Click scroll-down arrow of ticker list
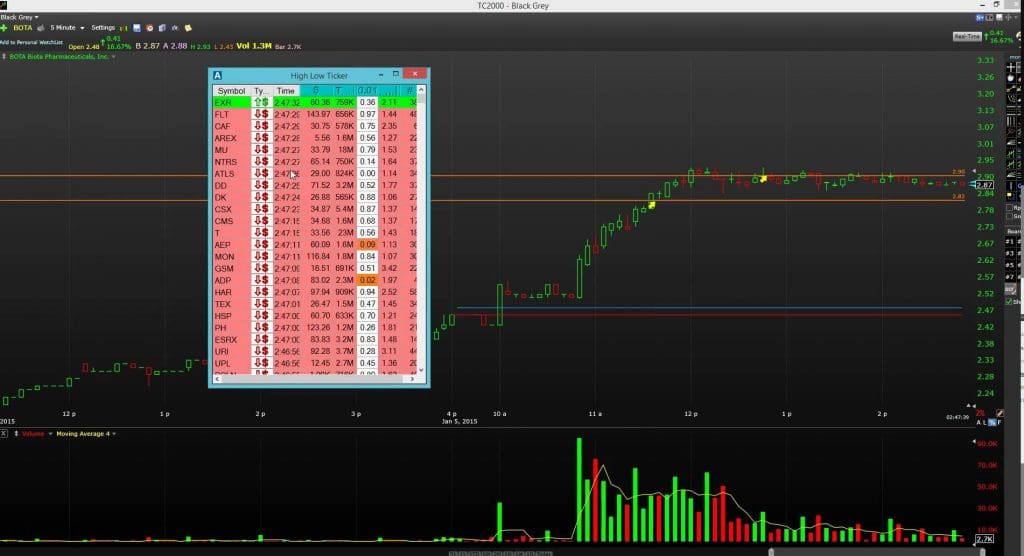 point(421,370)
